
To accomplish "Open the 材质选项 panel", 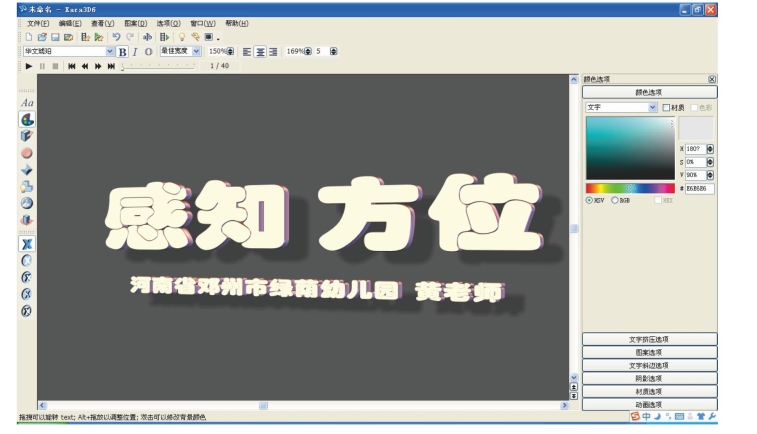I will [x=649, y=392].
